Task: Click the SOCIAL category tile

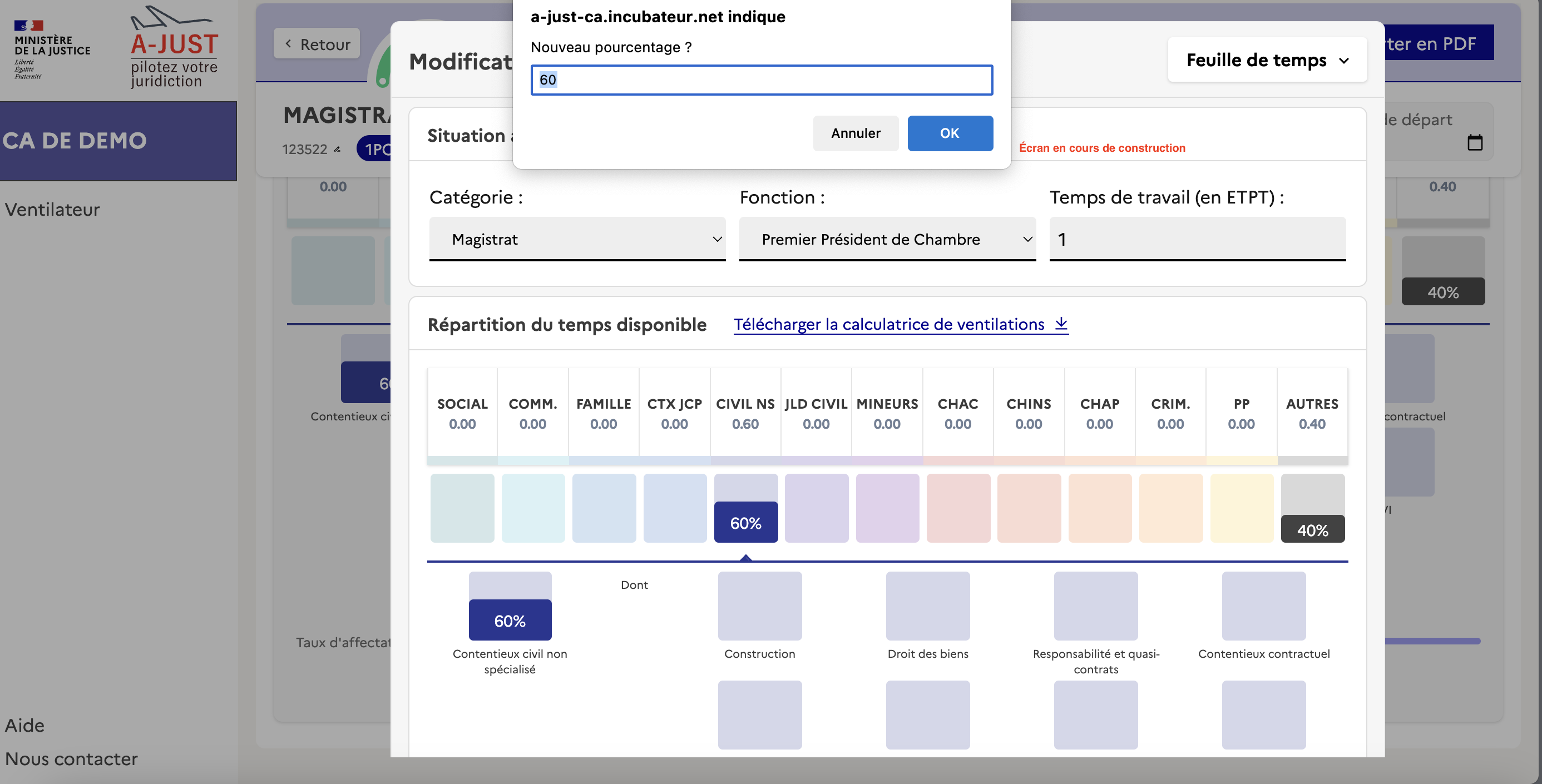Action: [x=462, y=508]
